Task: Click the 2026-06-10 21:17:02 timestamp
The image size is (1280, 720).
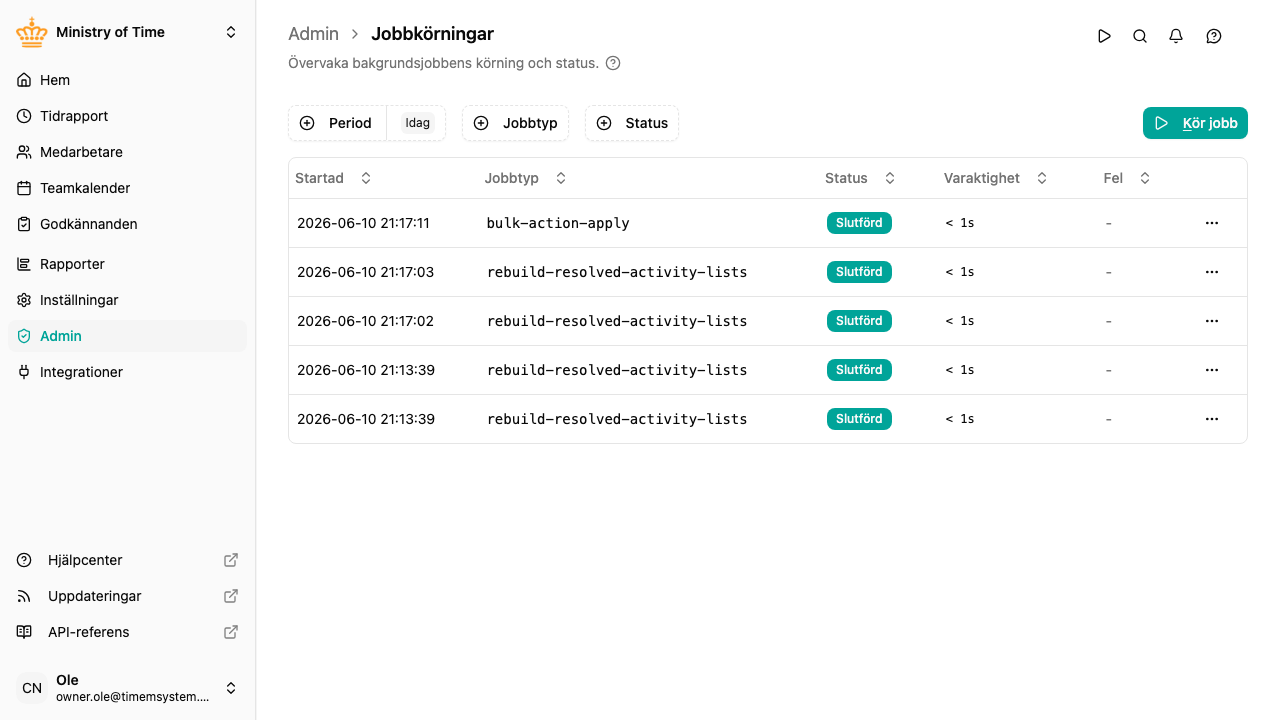Action: tap(366, 321)
